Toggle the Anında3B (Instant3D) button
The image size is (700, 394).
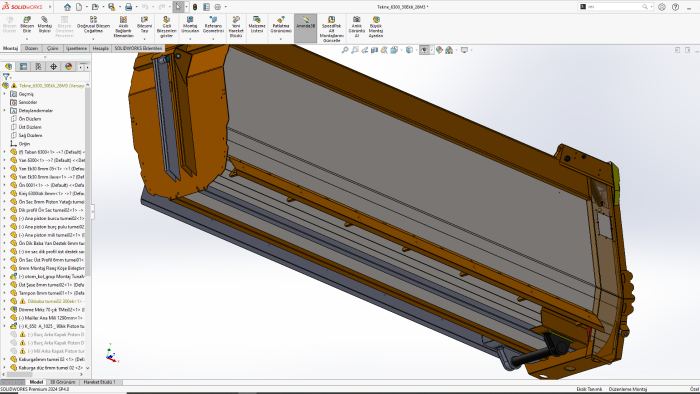pyautogui.click(x=305, y=28)
